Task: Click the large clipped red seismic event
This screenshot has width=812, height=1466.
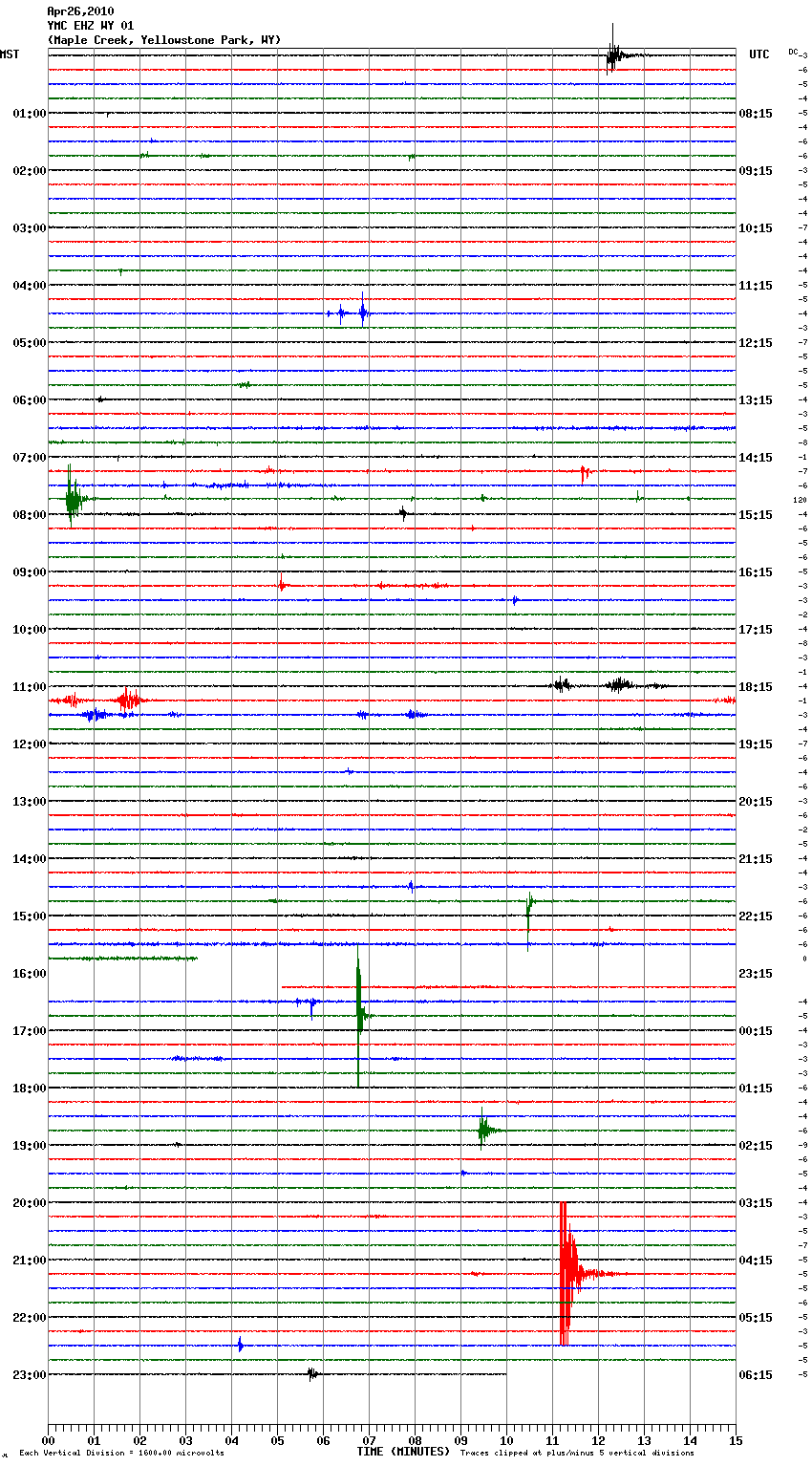Action: 570,1274
